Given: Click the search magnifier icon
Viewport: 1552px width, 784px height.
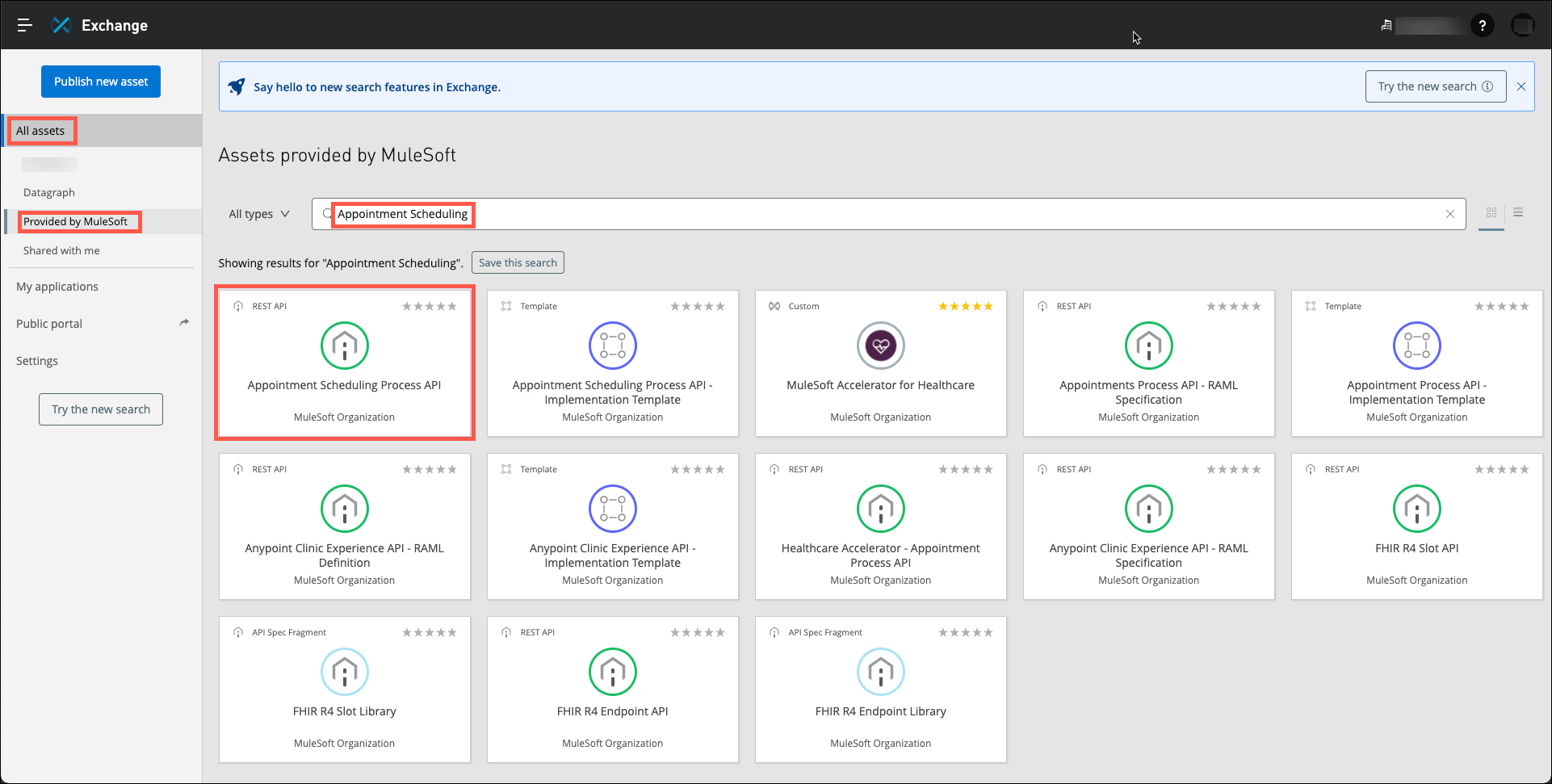Looking at the screenshot, I should point(327,214).
